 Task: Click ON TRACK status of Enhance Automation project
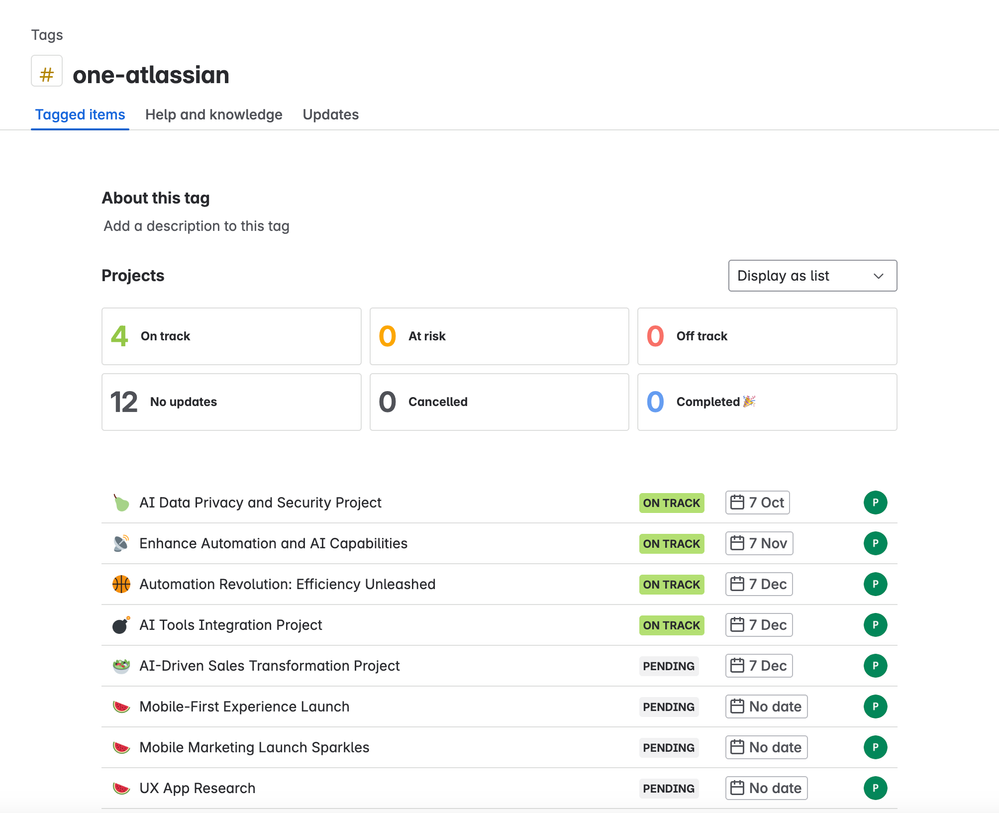[672, 543]
